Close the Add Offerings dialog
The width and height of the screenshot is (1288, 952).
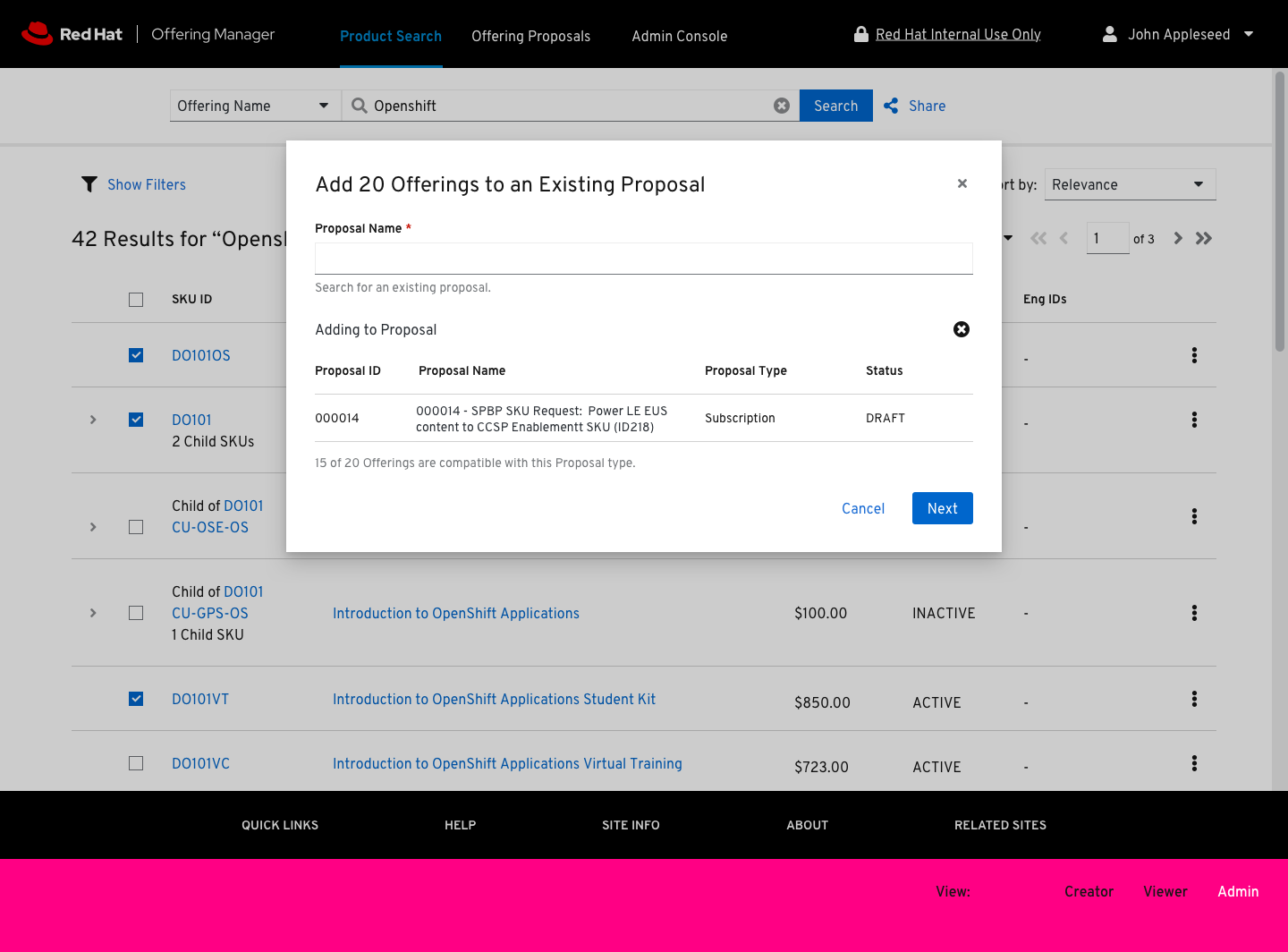[962, 183]
